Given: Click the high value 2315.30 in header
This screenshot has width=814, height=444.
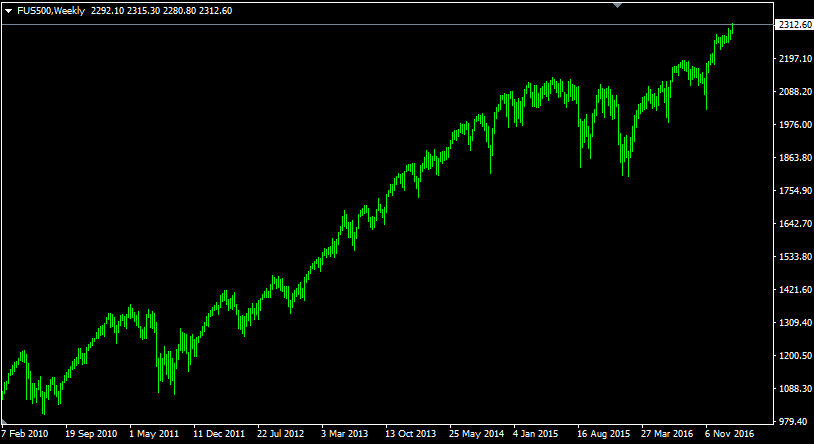Looking at the screenshot, I should click(143, 11).
